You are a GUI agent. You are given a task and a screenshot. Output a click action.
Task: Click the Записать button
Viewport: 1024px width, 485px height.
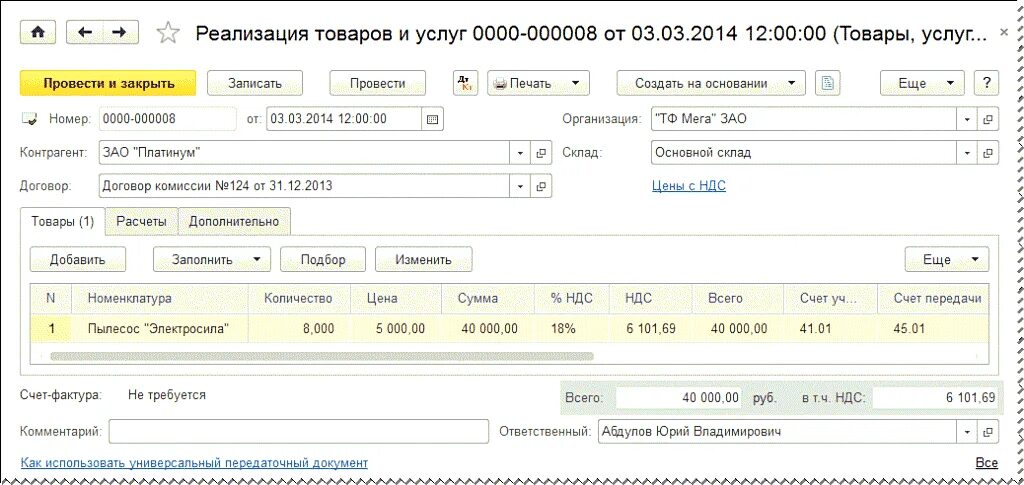pyautogui.click(x=255, y=83)
